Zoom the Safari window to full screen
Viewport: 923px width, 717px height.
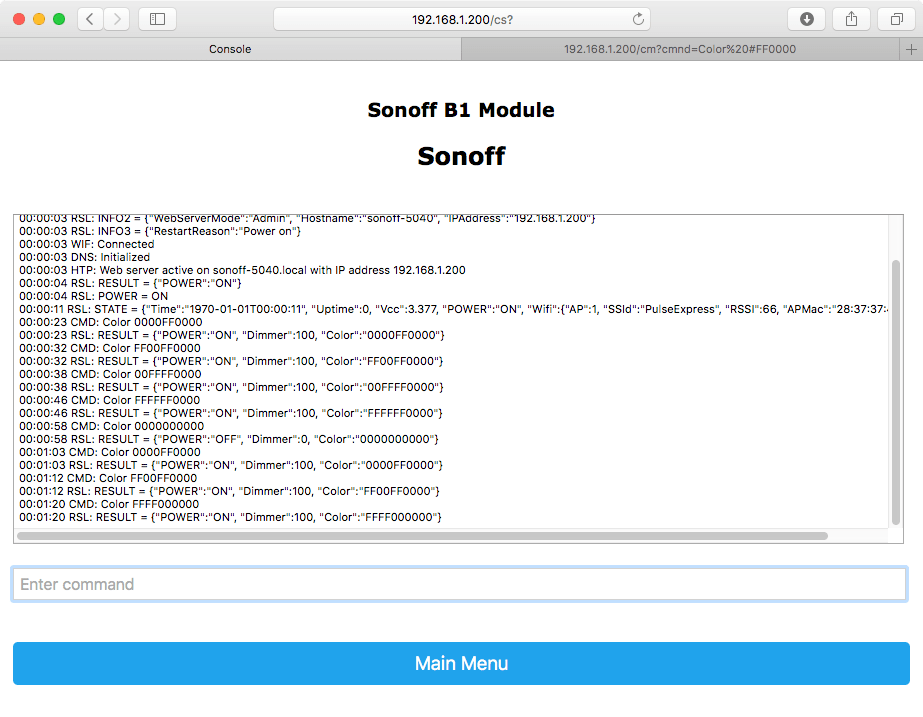point(59,19)
